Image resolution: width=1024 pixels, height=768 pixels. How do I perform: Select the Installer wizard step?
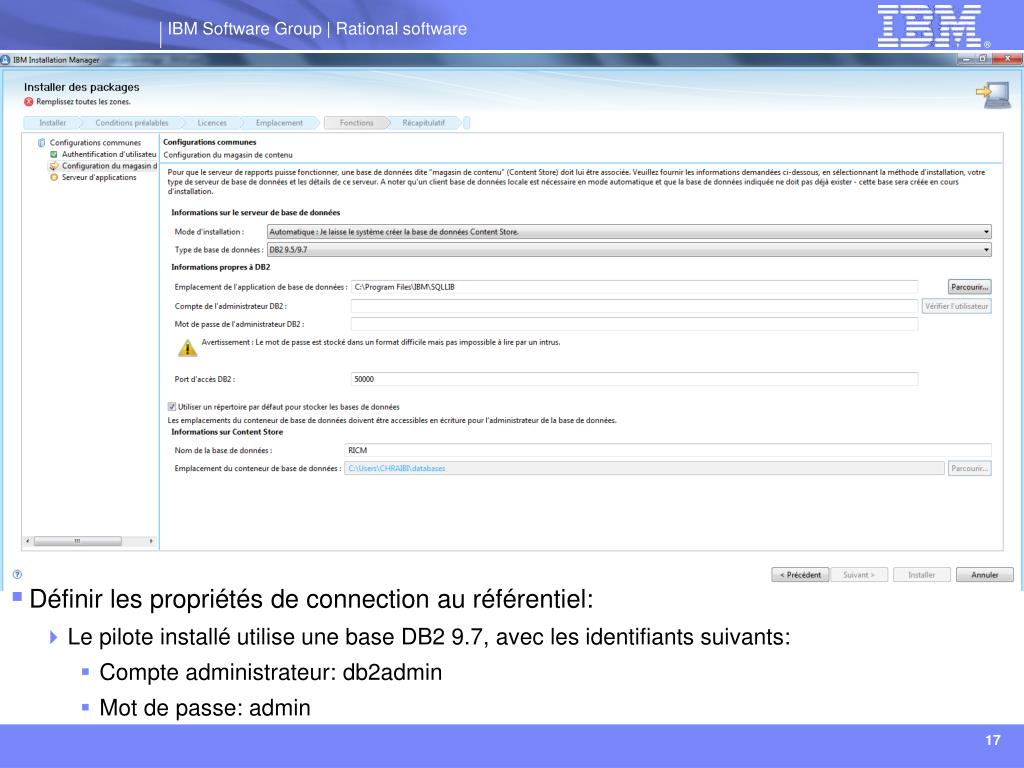[52, 123]
